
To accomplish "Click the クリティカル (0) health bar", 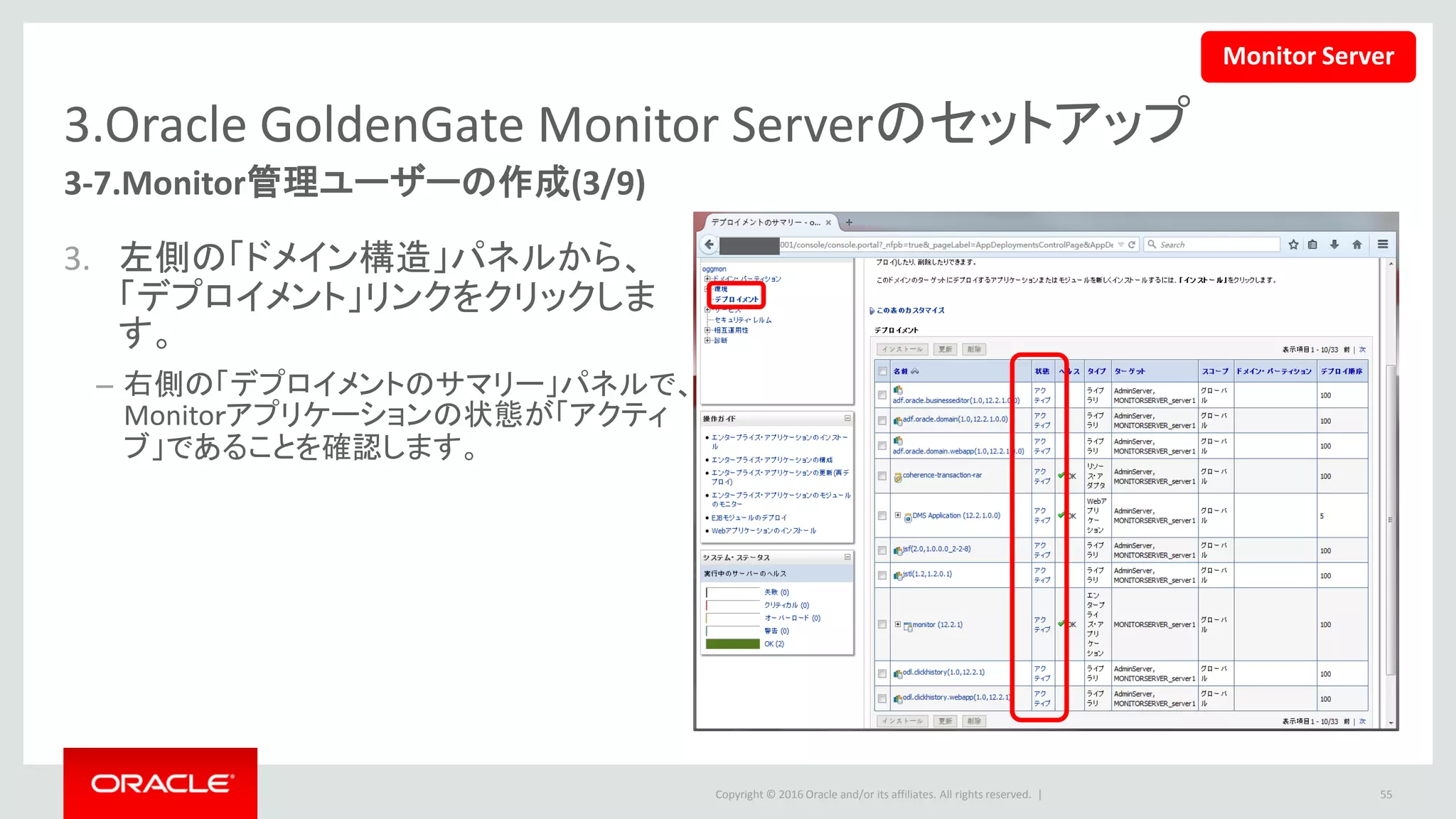I will (x=733, y=605).
